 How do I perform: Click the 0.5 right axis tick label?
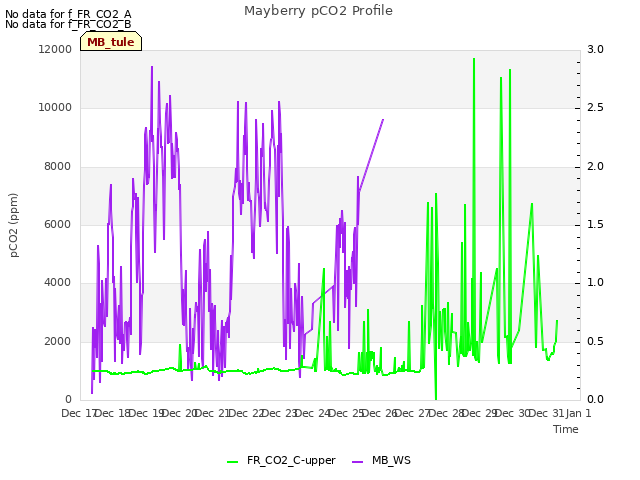pyautogui.click(x=595, y=341)
